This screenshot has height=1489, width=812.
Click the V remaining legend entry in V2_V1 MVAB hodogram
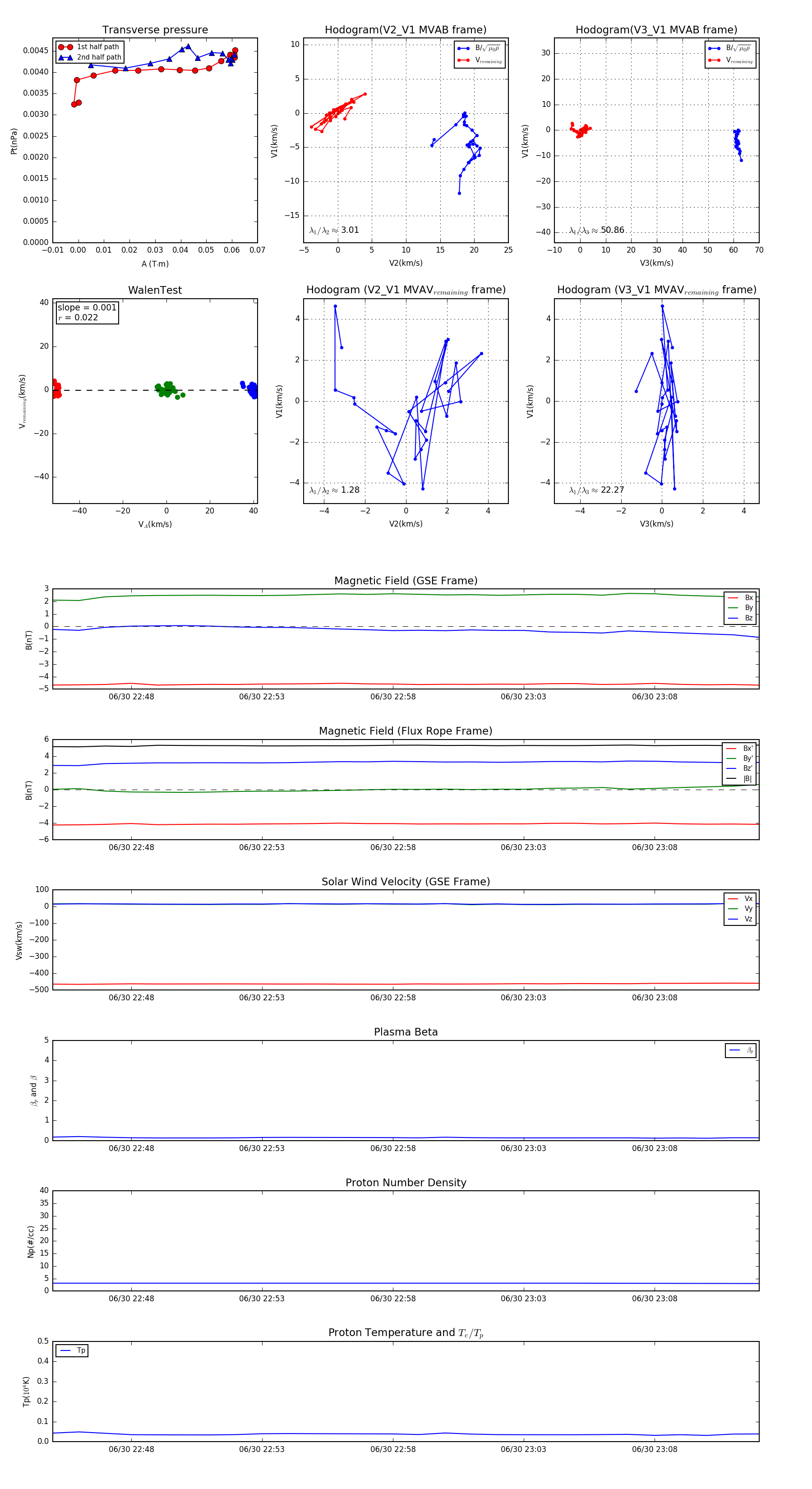[x=479, y=60]
